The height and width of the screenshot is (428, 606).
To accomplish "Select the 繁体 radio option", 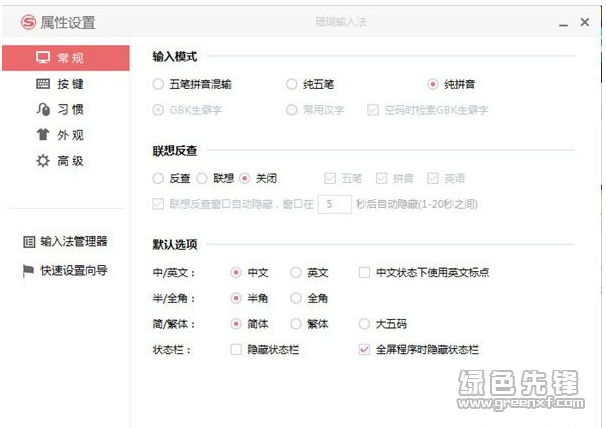I will [296, 324].
